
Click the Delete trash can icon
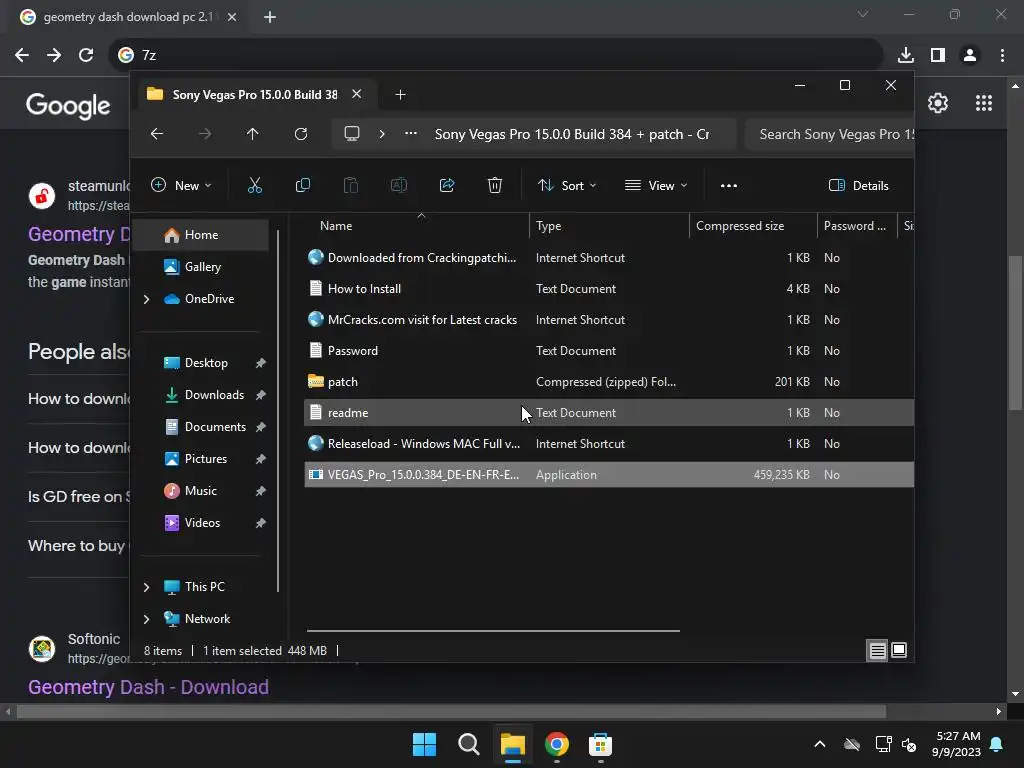click(x=495, y=185)
